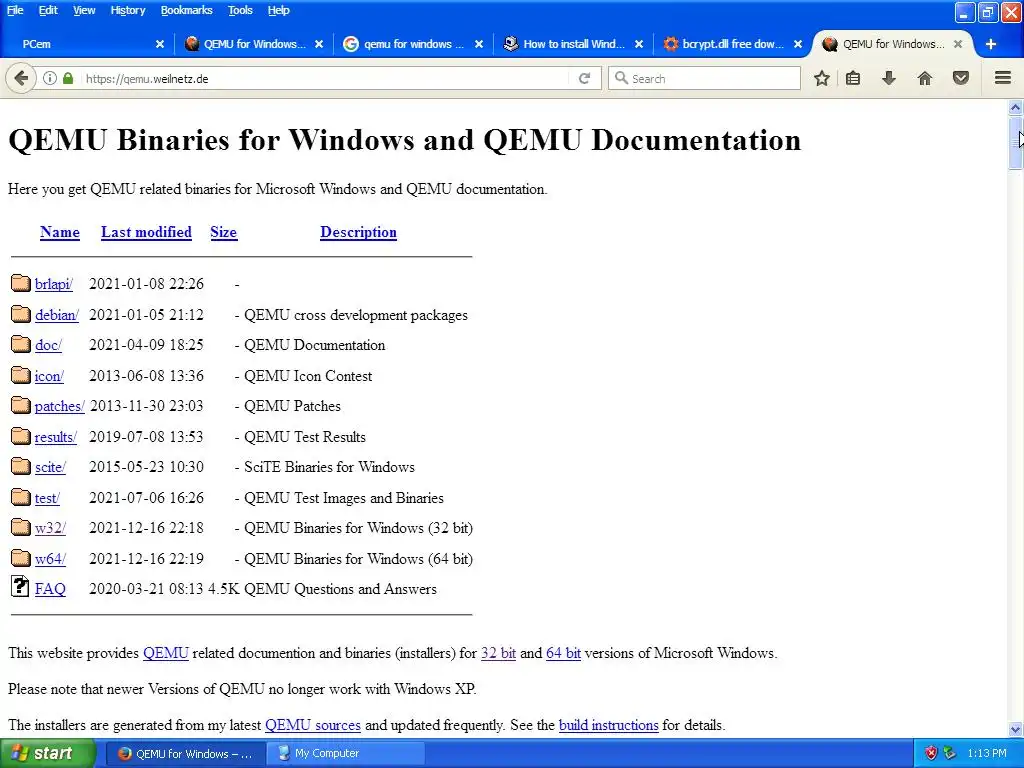Switch to the 'qemu for windows' Google tab

413,44
